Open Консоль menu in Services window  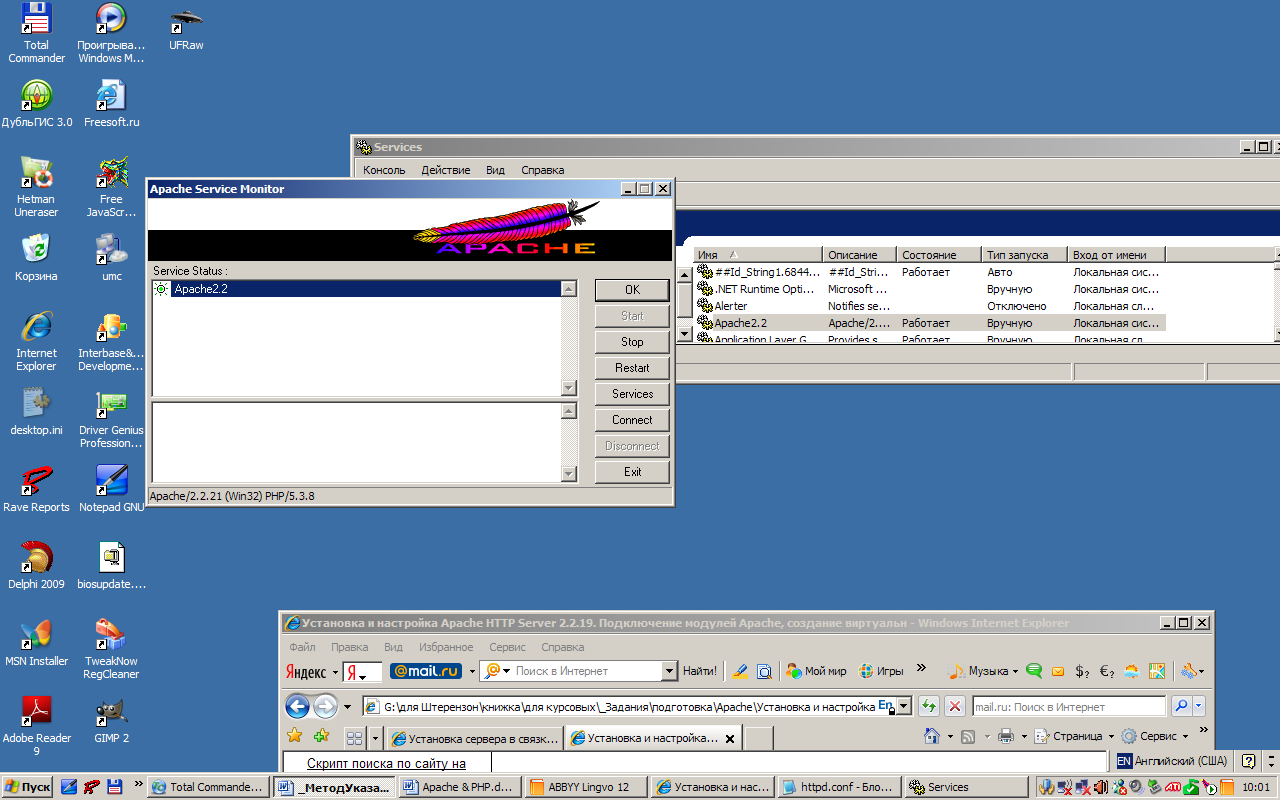384,170
